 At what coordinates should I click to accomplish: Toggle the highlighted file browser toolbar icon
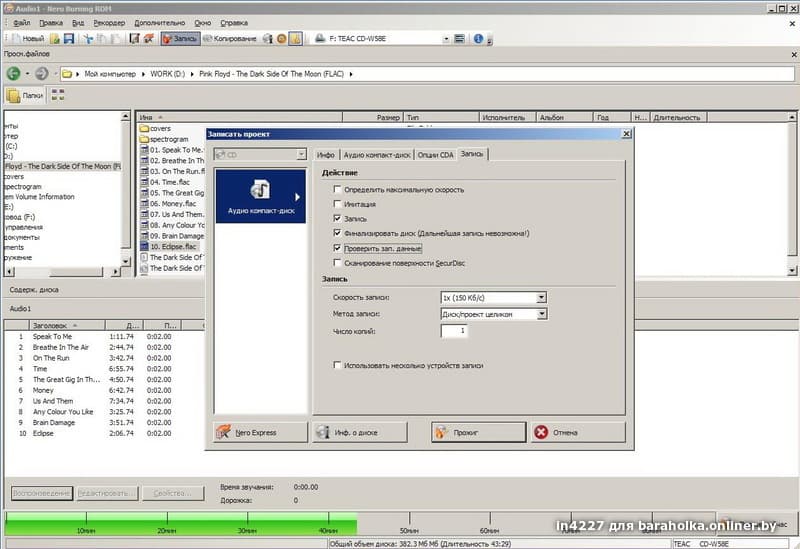295,38
